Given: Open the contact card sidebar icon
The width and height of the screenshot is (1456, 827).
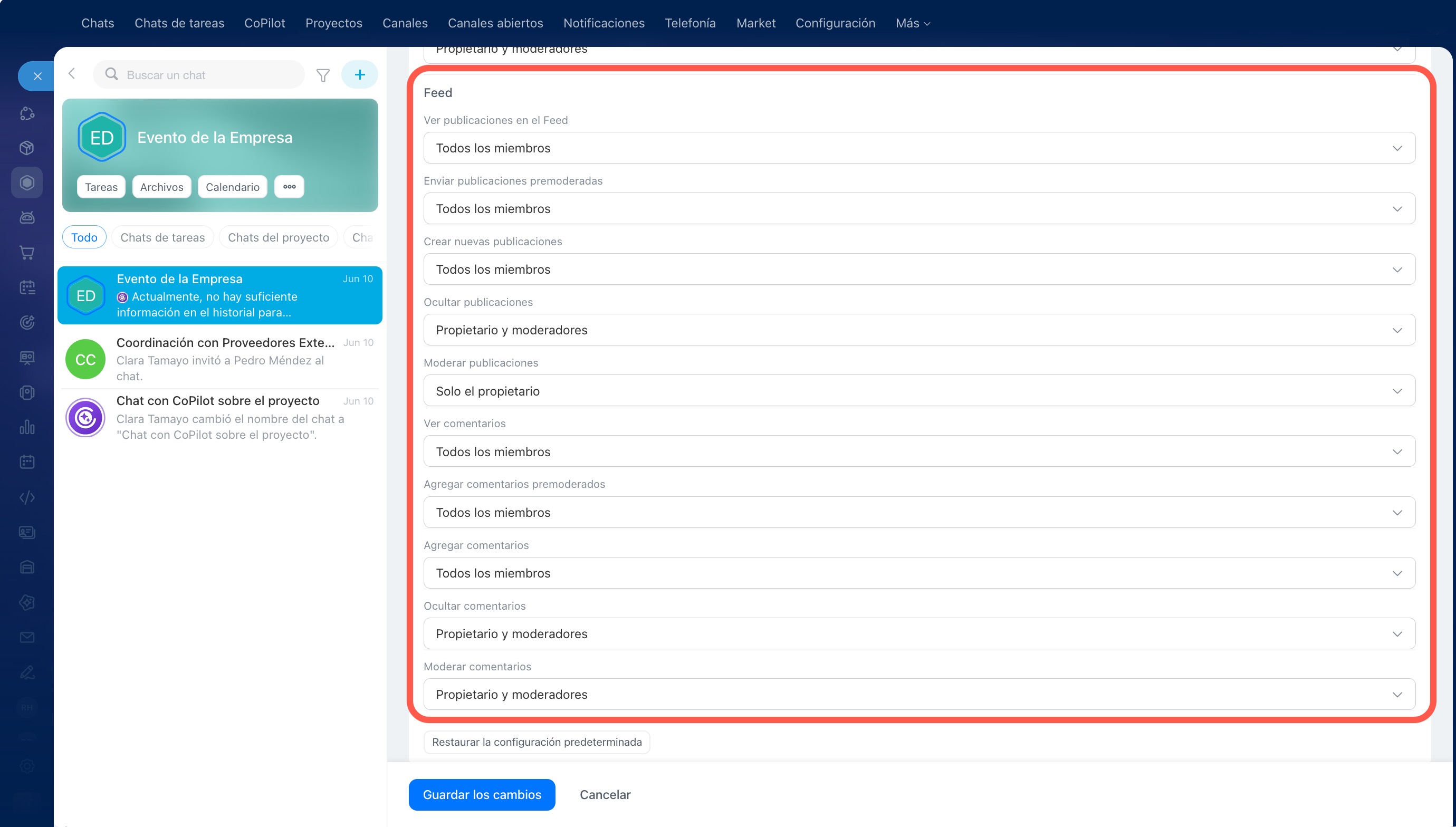Looking at the screenshot, I should coord(27,532).
